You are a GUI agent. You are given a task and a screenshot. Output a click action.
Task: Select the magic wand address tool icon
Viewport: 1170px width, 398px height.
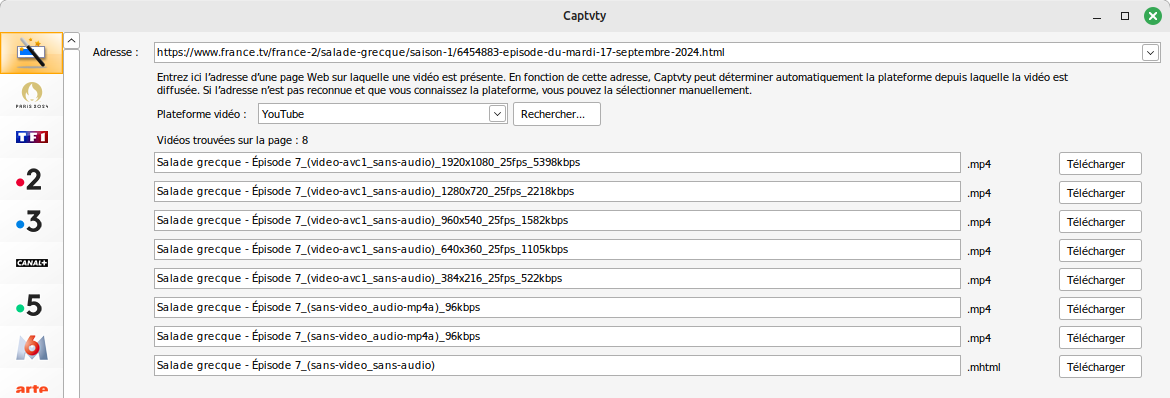(31, 53)
